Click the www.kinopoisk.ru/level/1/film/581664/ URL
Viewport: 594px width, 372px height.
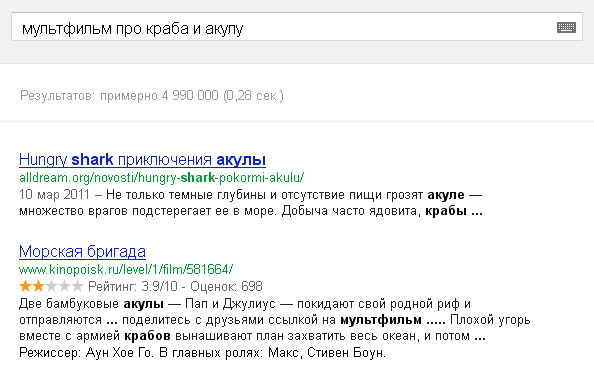click(x=126, y=269)
